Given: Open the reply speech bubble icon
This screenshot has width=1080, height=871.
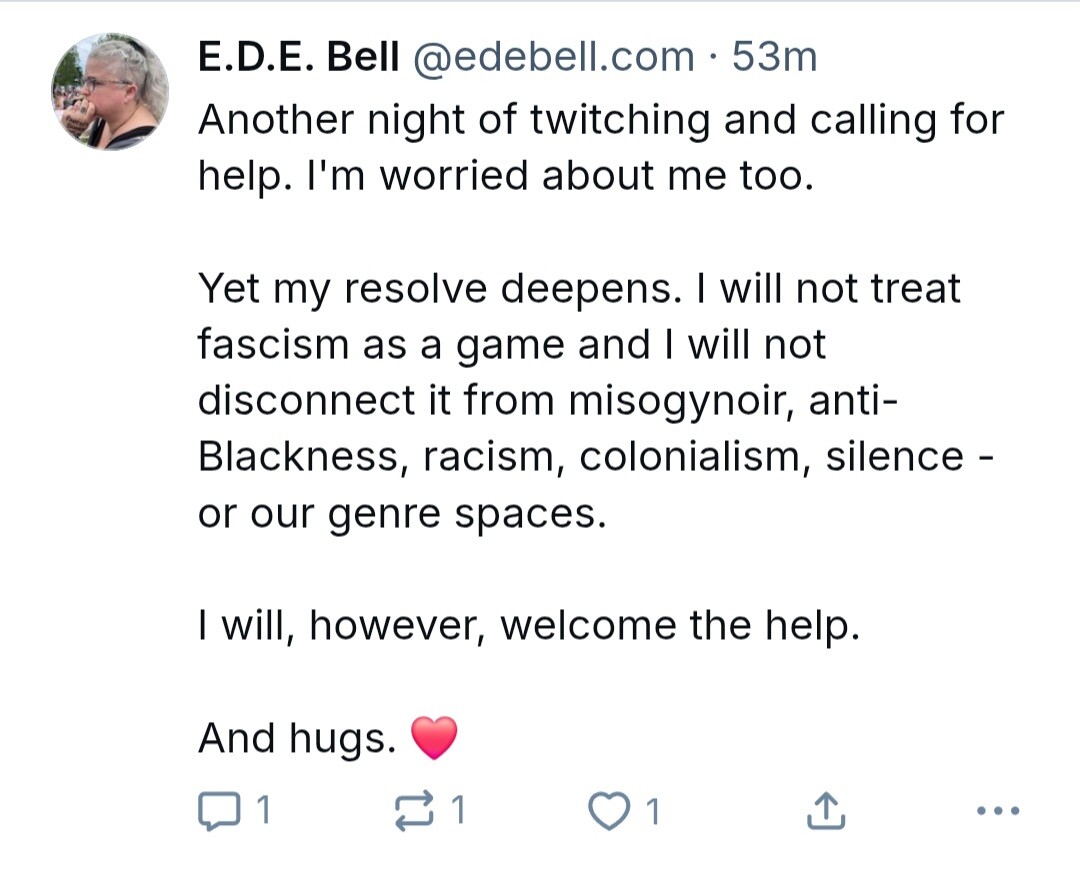Looking at the screenshot, I should pos(219,810).
